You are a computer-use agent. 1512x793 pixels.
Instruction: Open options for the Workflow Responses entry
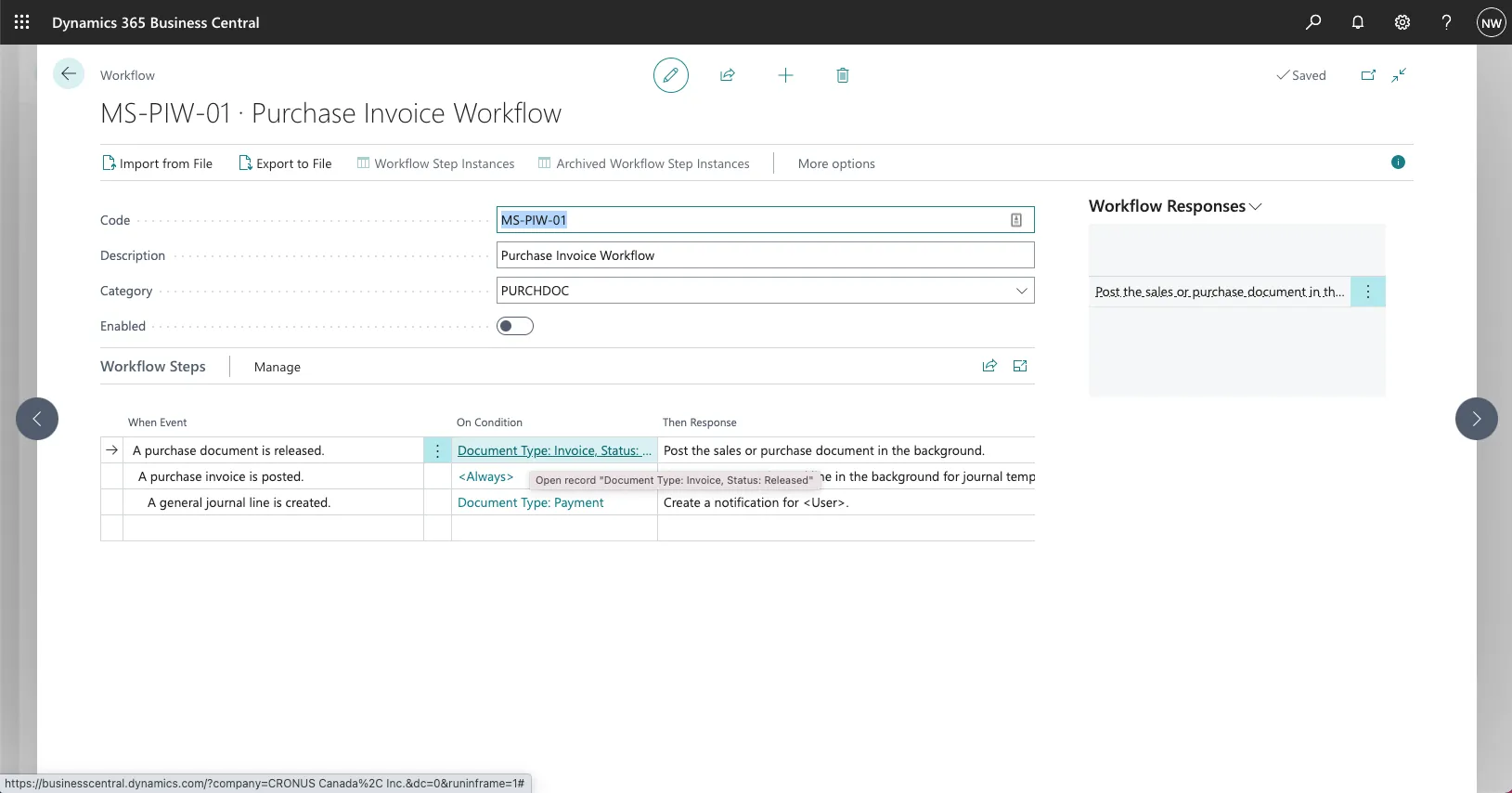(x=1368, y=292)
